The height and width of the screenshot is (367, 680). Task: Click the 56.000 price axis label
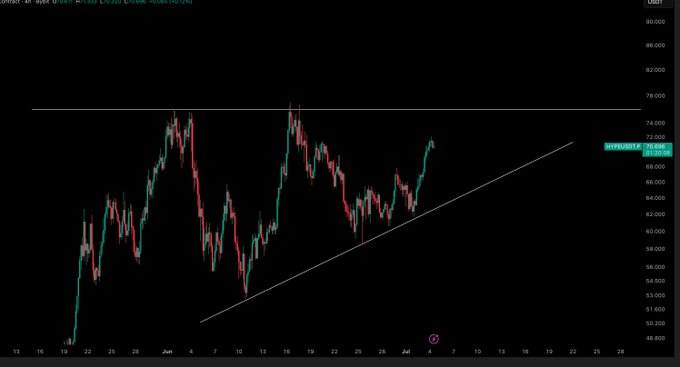click(x=655, y=267)
